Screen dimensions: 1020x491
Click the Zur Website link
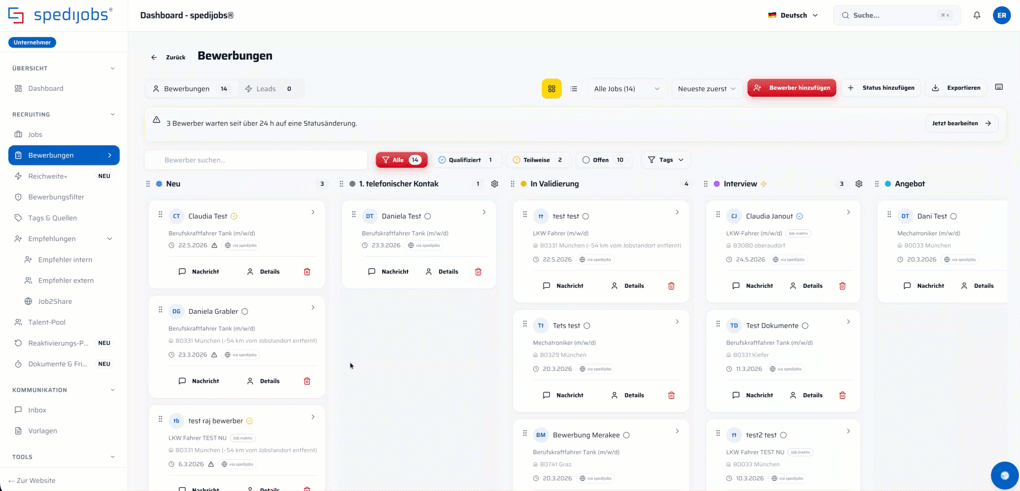pyautogui.click(x=32, y=481)
